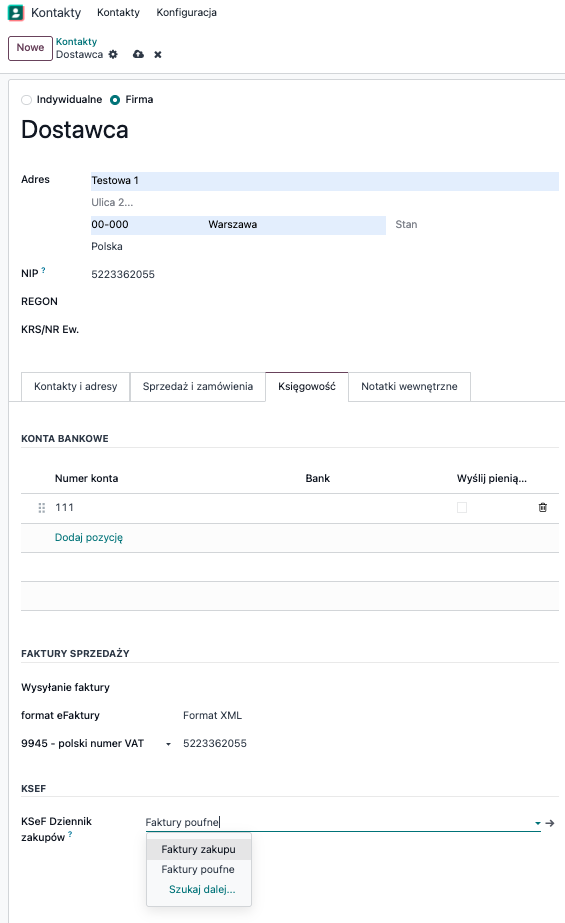
Task: Select the Indywidualne radio button
Action: pos(26,100)
